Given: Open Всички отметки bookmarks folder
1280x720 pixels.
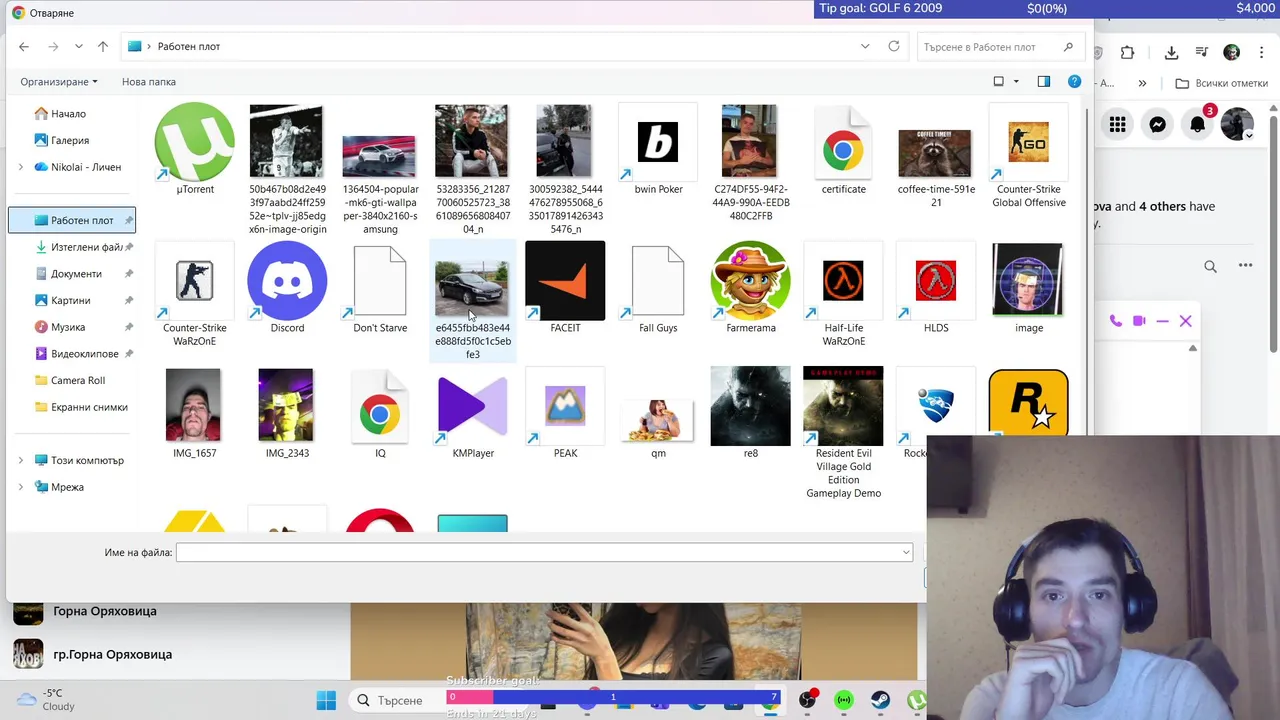Looking at the screenshot, I should click(x=1222, y=84).
